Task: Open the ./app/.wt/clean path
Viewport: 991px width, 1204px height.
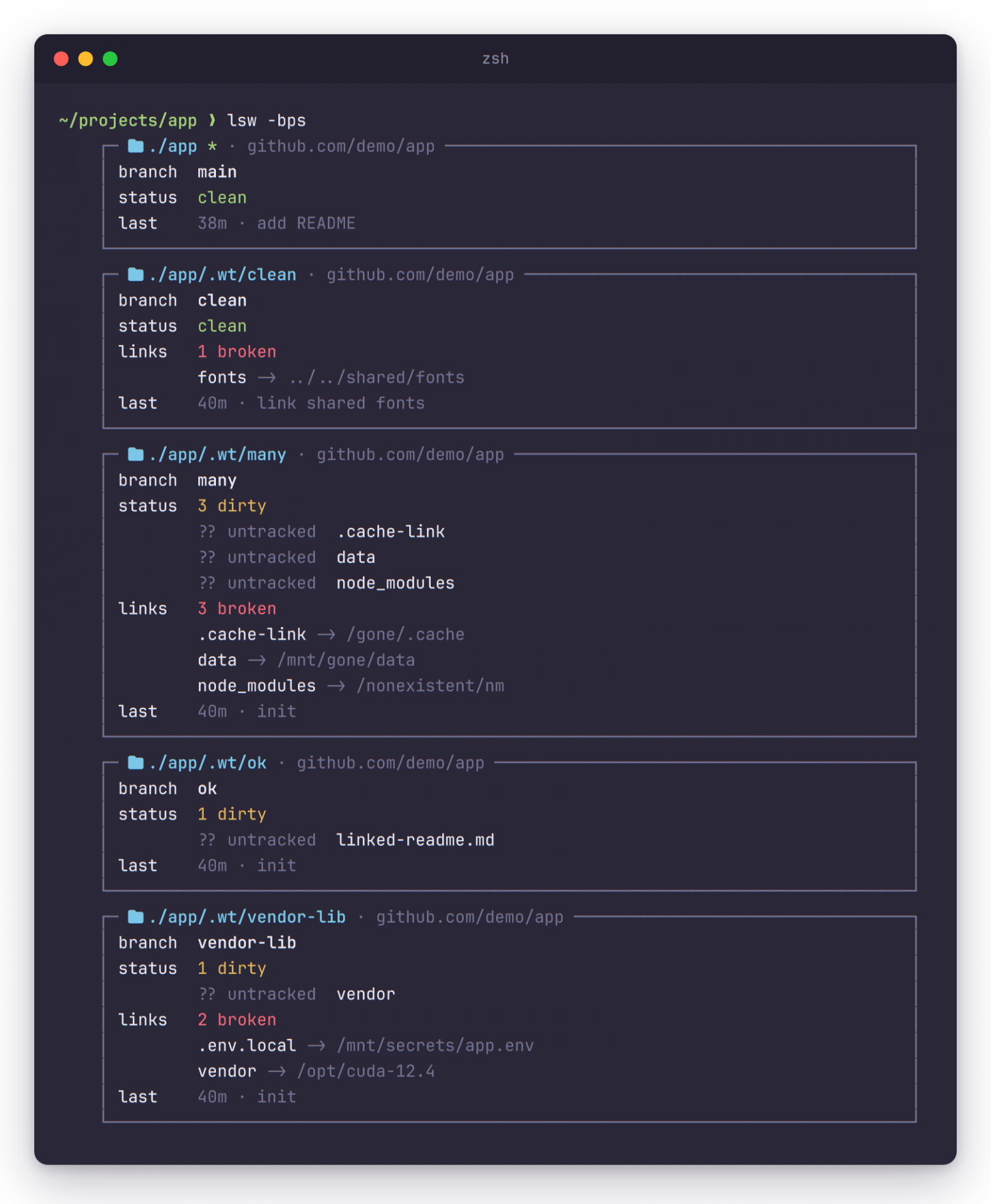Action: click(222, 274)
